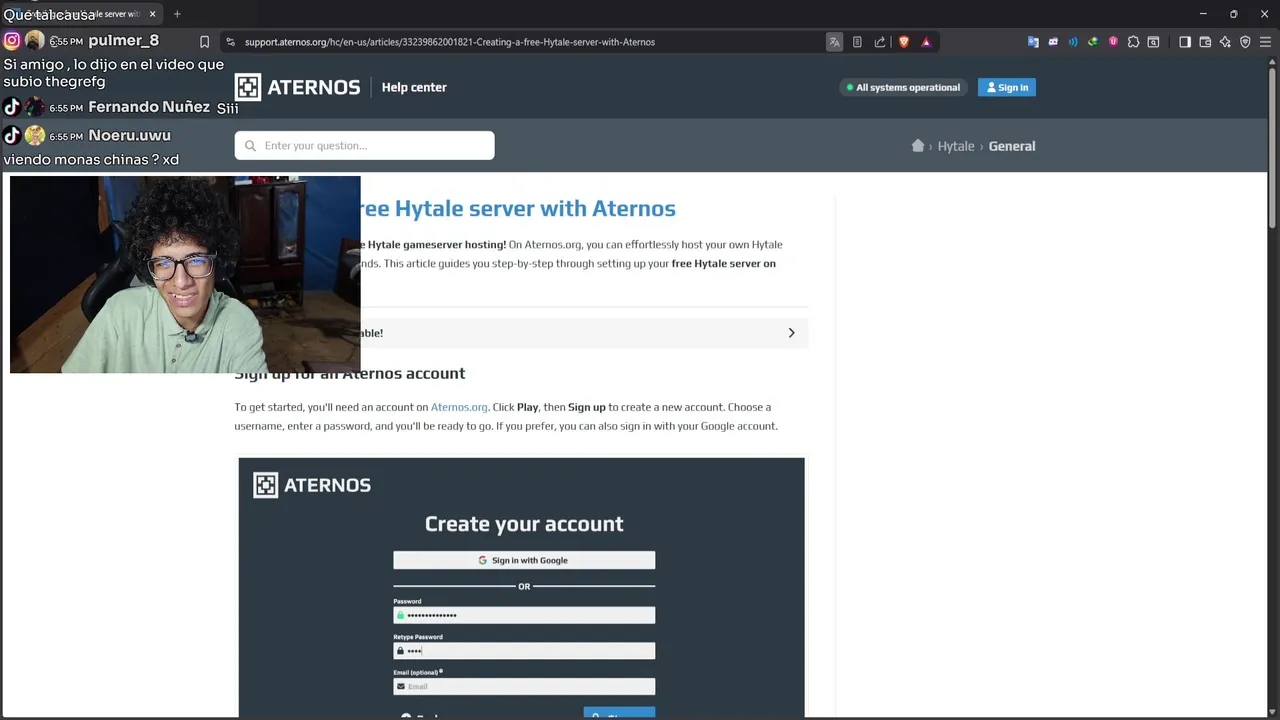Click the Brave VPN shield icon
This screenshot has width=1280, height=720.
click(x=1245, y=42)
